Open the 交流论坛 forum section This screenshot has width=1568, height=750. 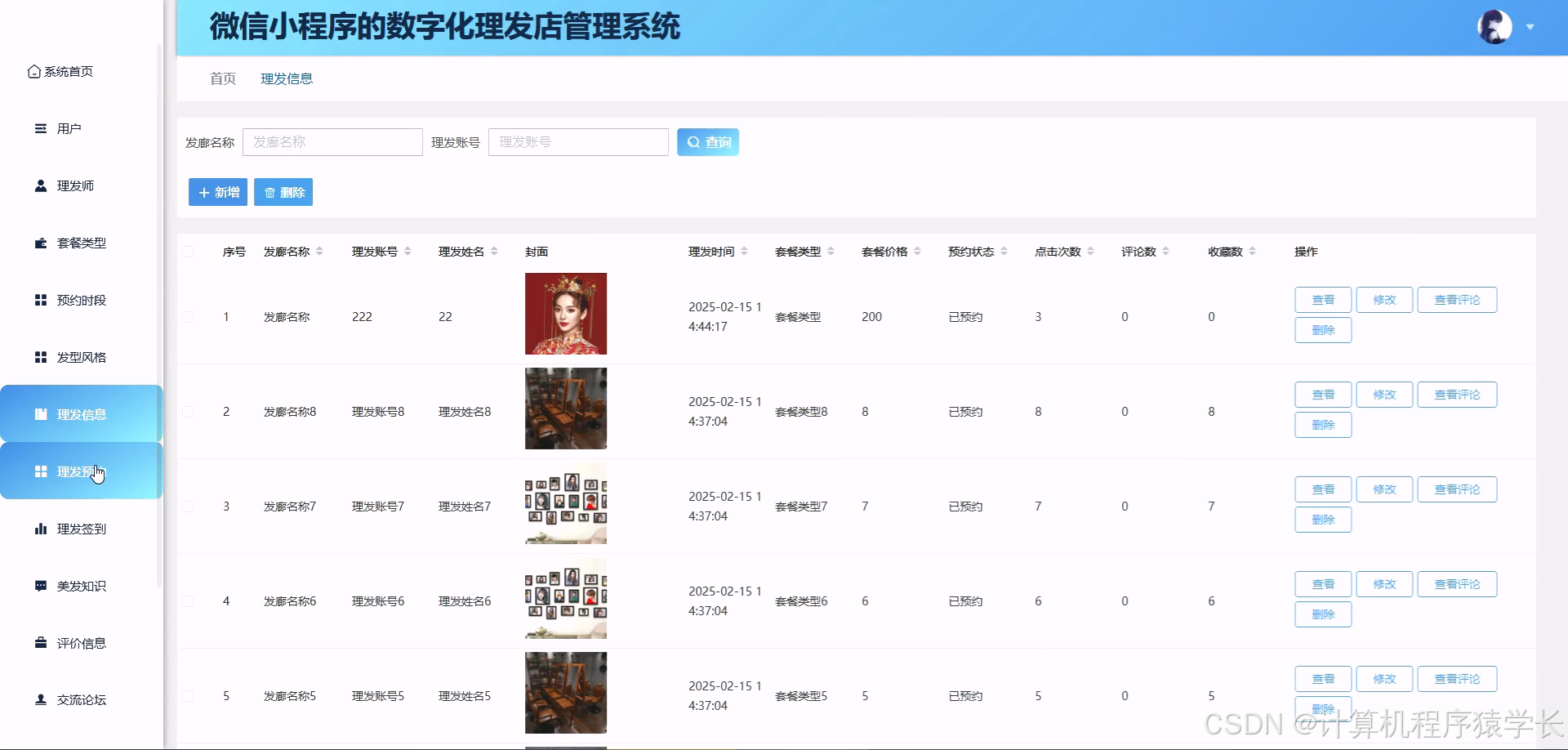coord(82,700)
